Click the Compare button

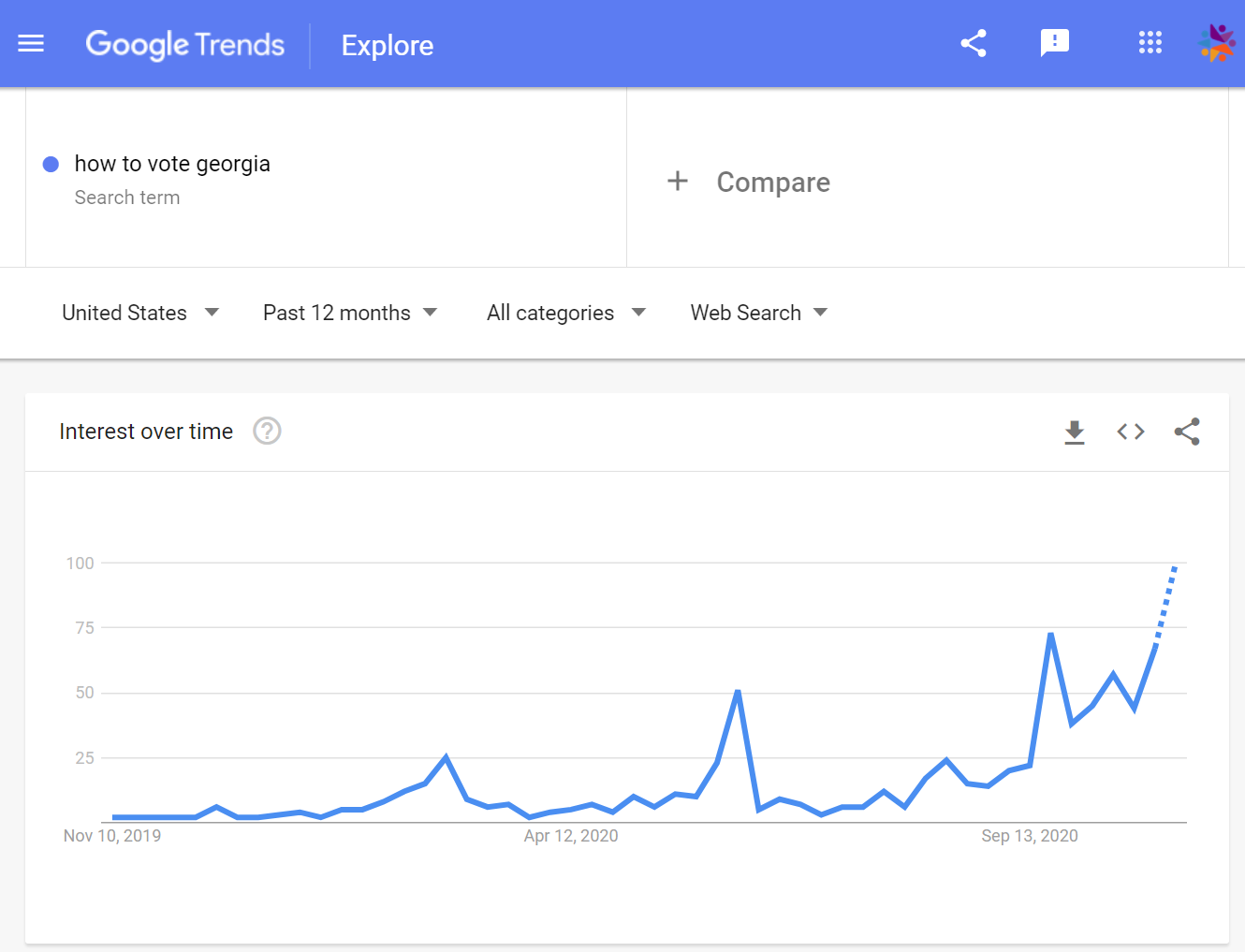pos(773,182)
